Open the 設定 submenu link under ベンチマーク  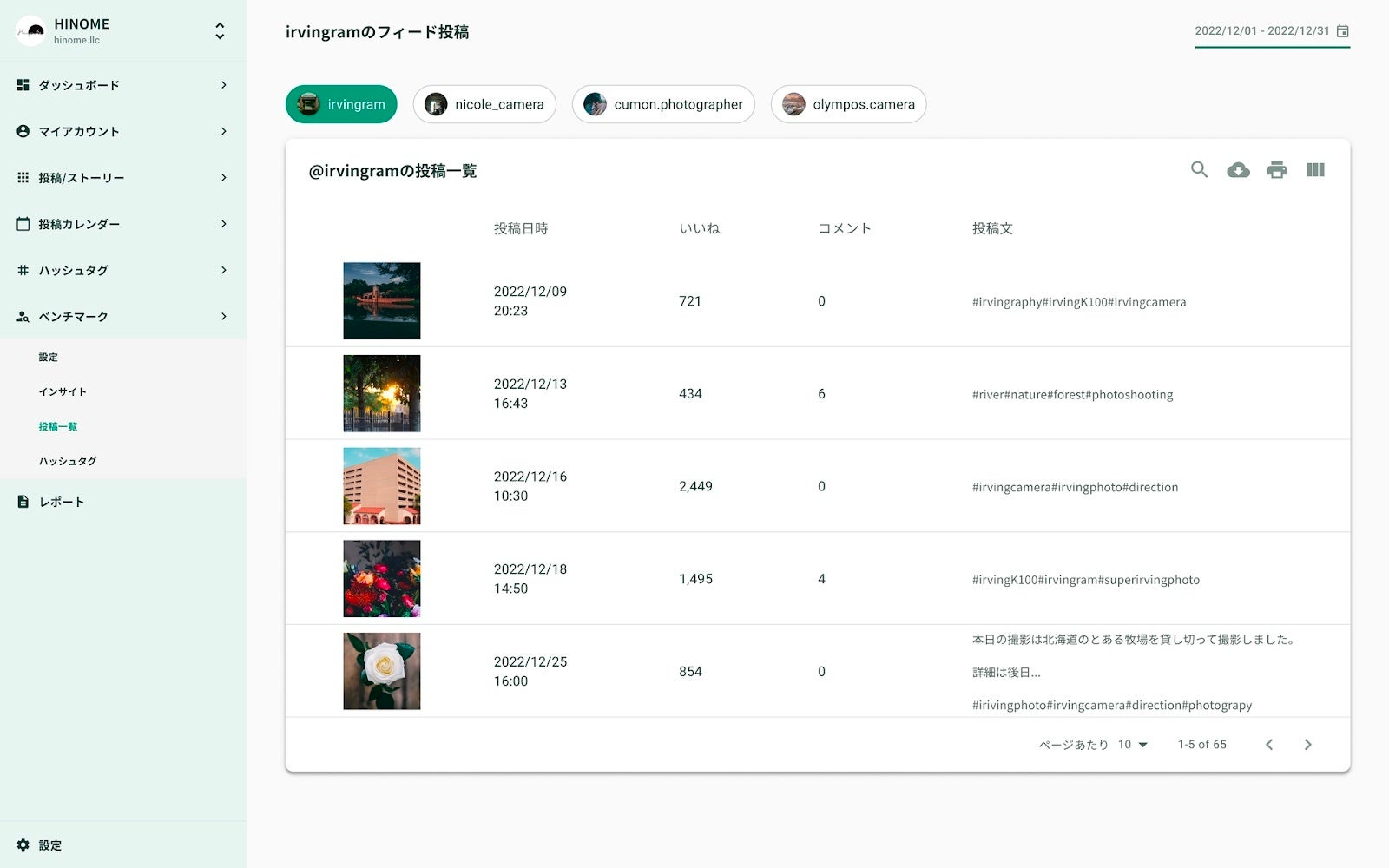pyautogui.click(x=49, y=357)
